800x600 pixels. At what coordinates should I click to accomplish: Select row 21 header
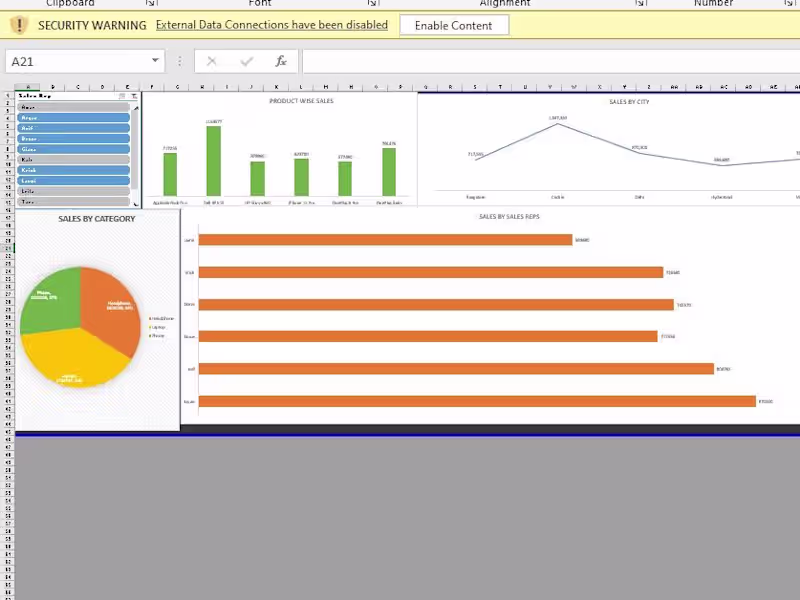click(x=8, y=248)
